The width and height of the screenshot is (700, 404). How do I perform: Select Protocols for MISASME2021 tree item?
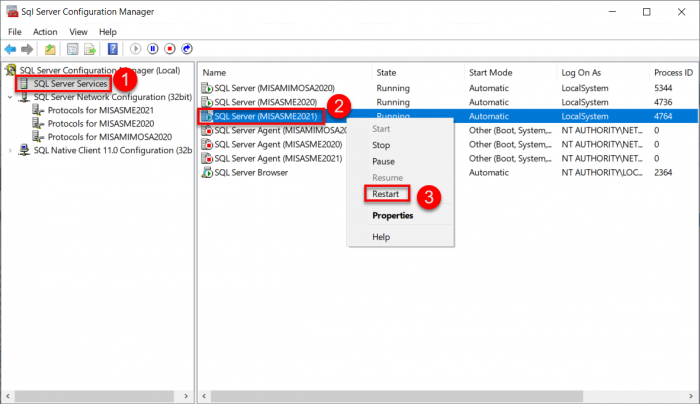[x=100, y=110]
